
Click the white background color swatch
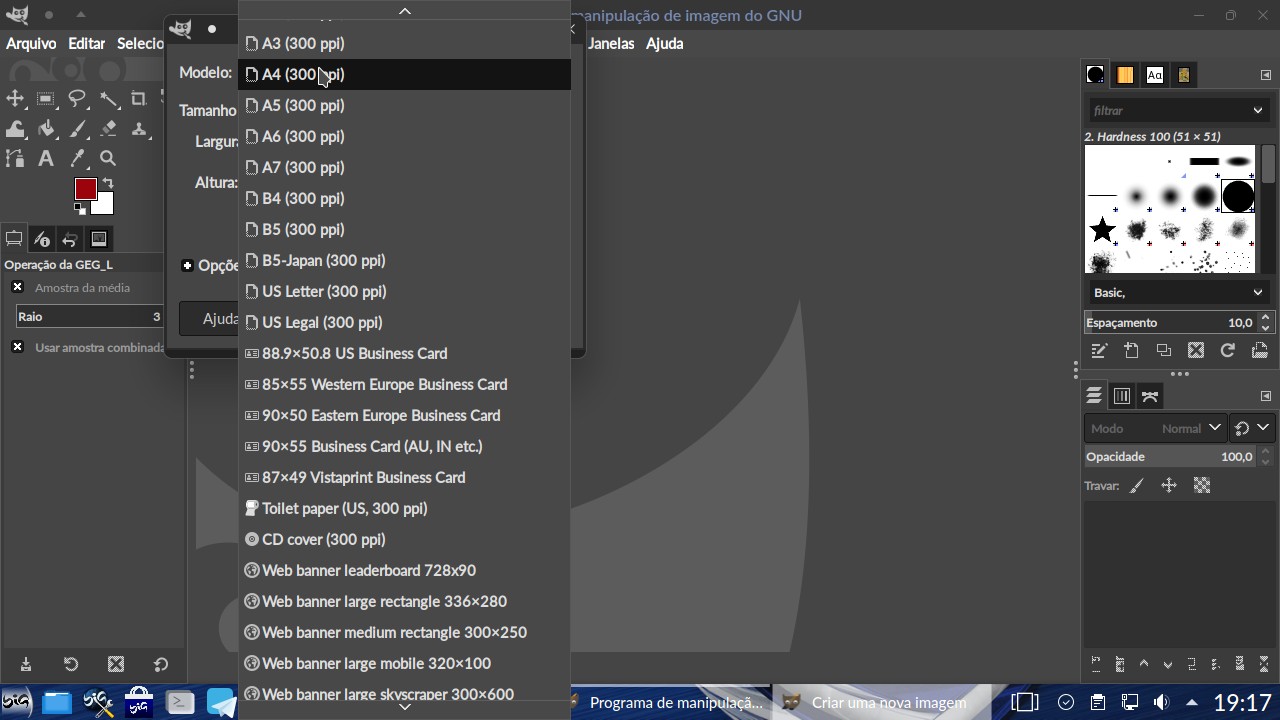pos(105,205)
